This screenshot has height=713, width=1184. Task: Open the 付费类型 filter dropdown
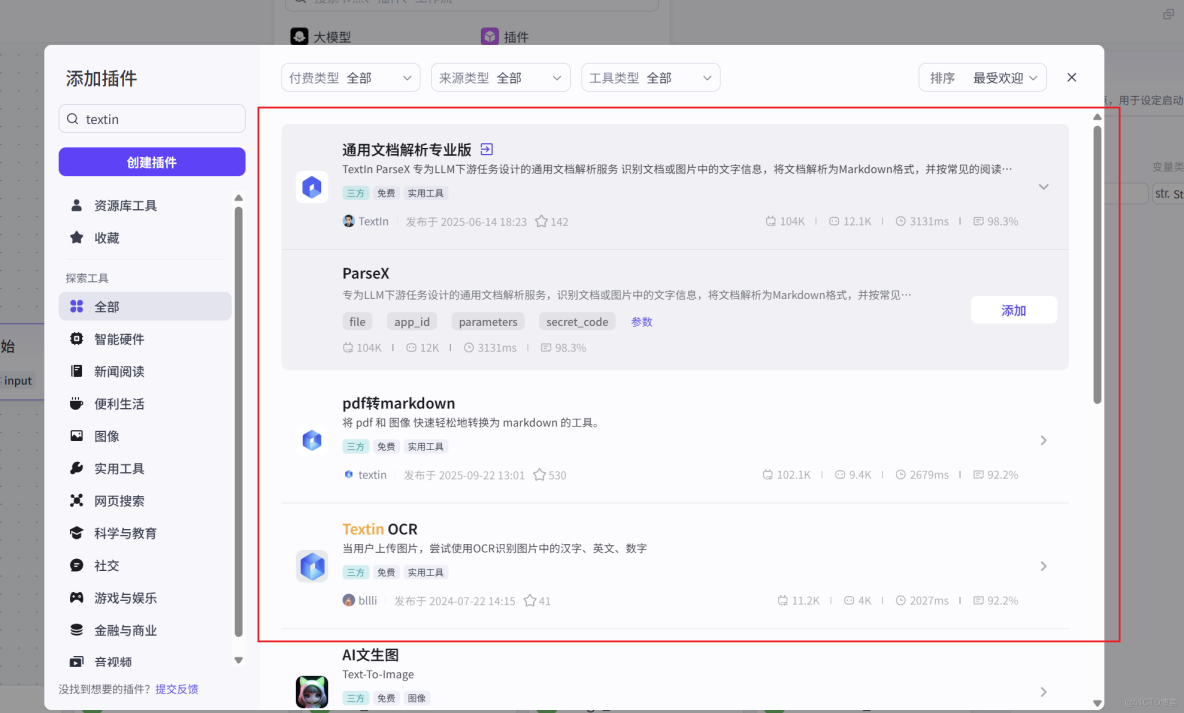click(350, 77)
